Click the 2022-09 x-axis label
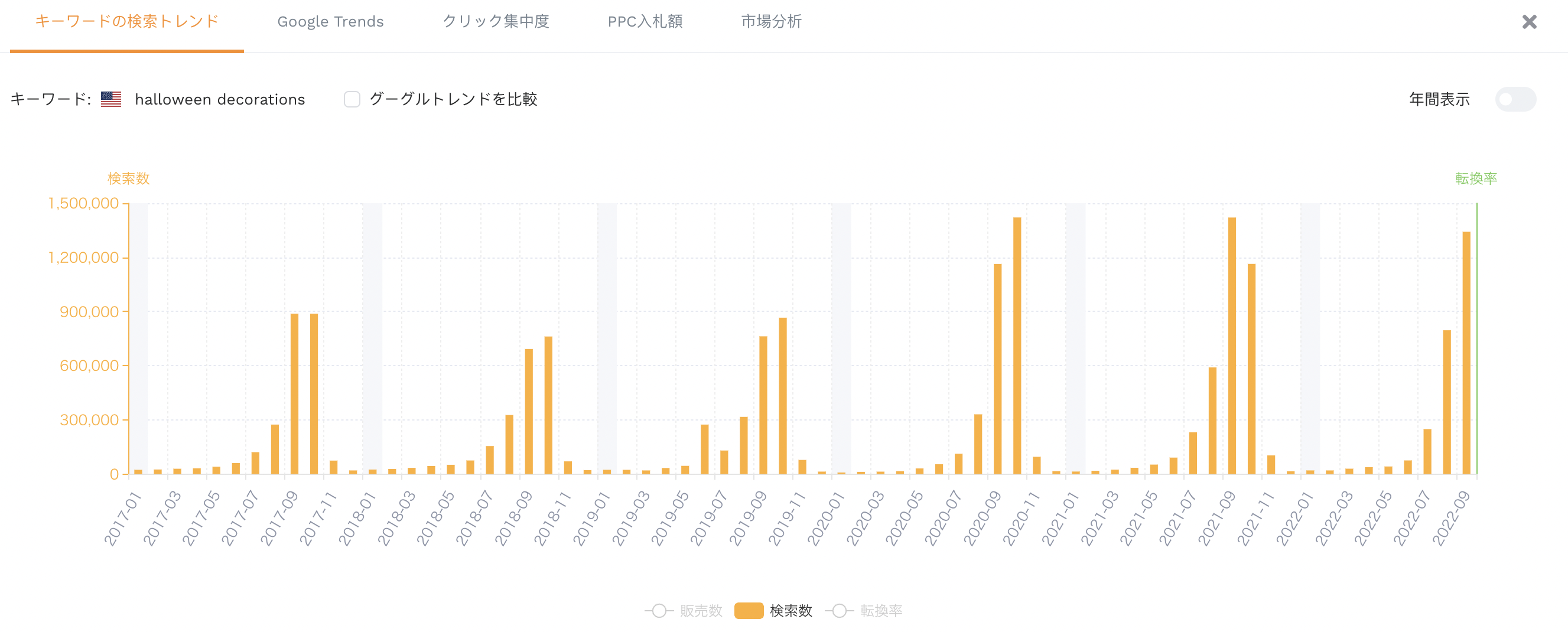The width and height of the screenshot is (1568, 632). click(1452, 517)
